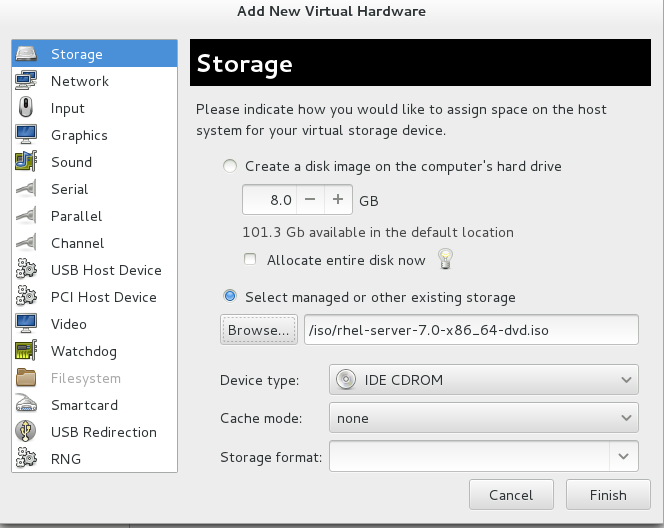Image resolution: width=664 pixels, height=528 pixels.
Task: Choose the Input mouse icon
Action: click(26, 107)
